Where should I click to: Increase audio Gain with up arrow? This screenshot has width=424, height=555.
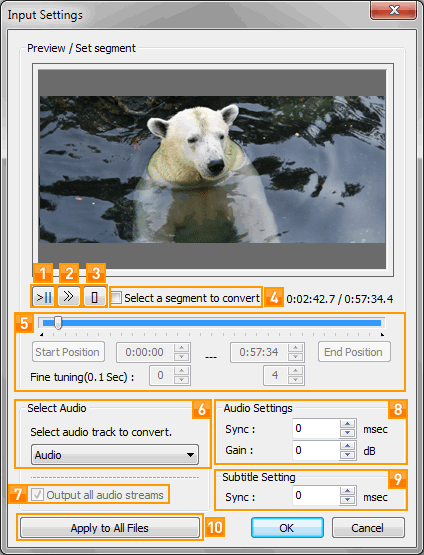[348, 446]
